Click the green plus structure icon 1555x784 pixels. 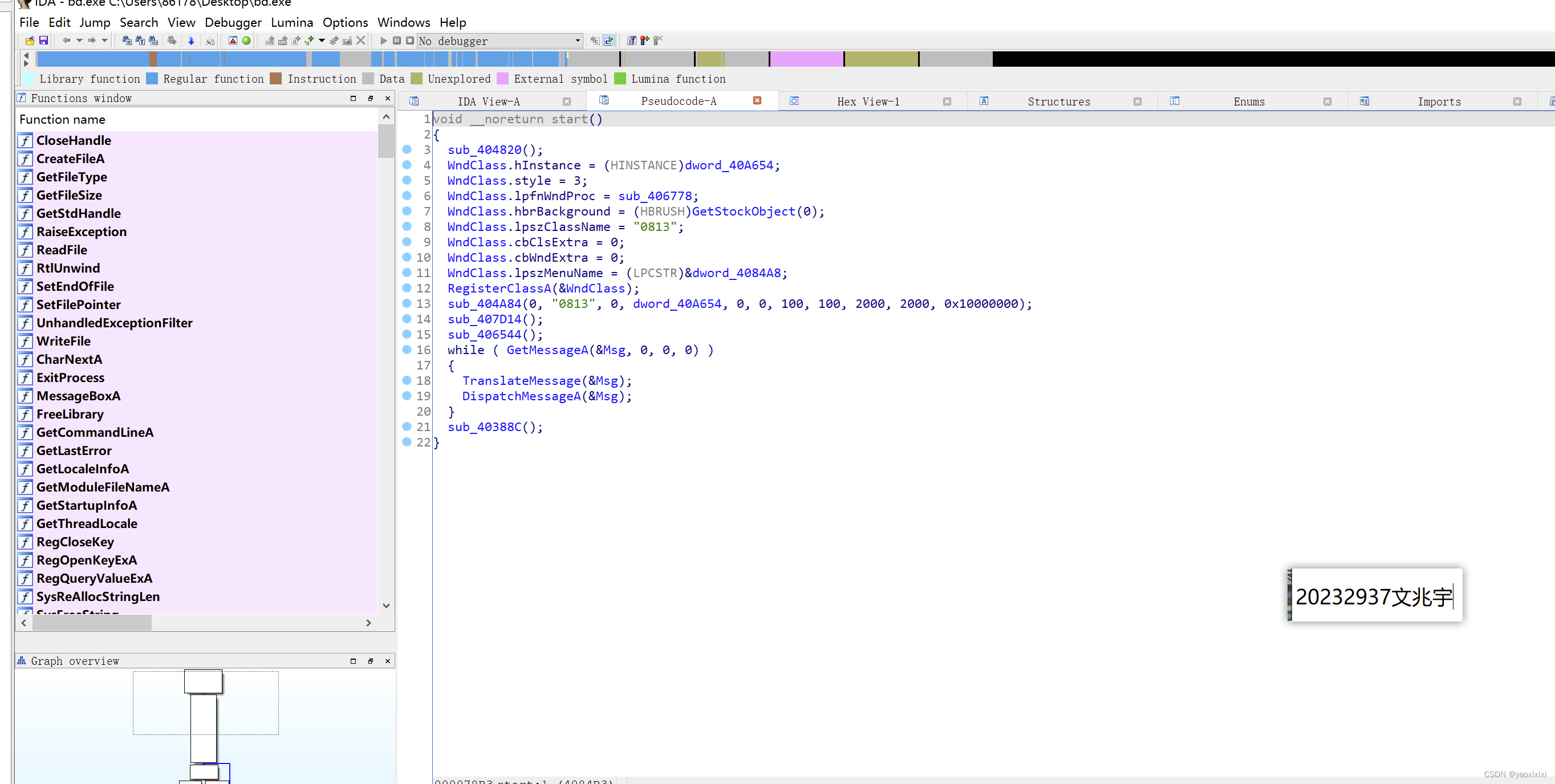point(309,40)
